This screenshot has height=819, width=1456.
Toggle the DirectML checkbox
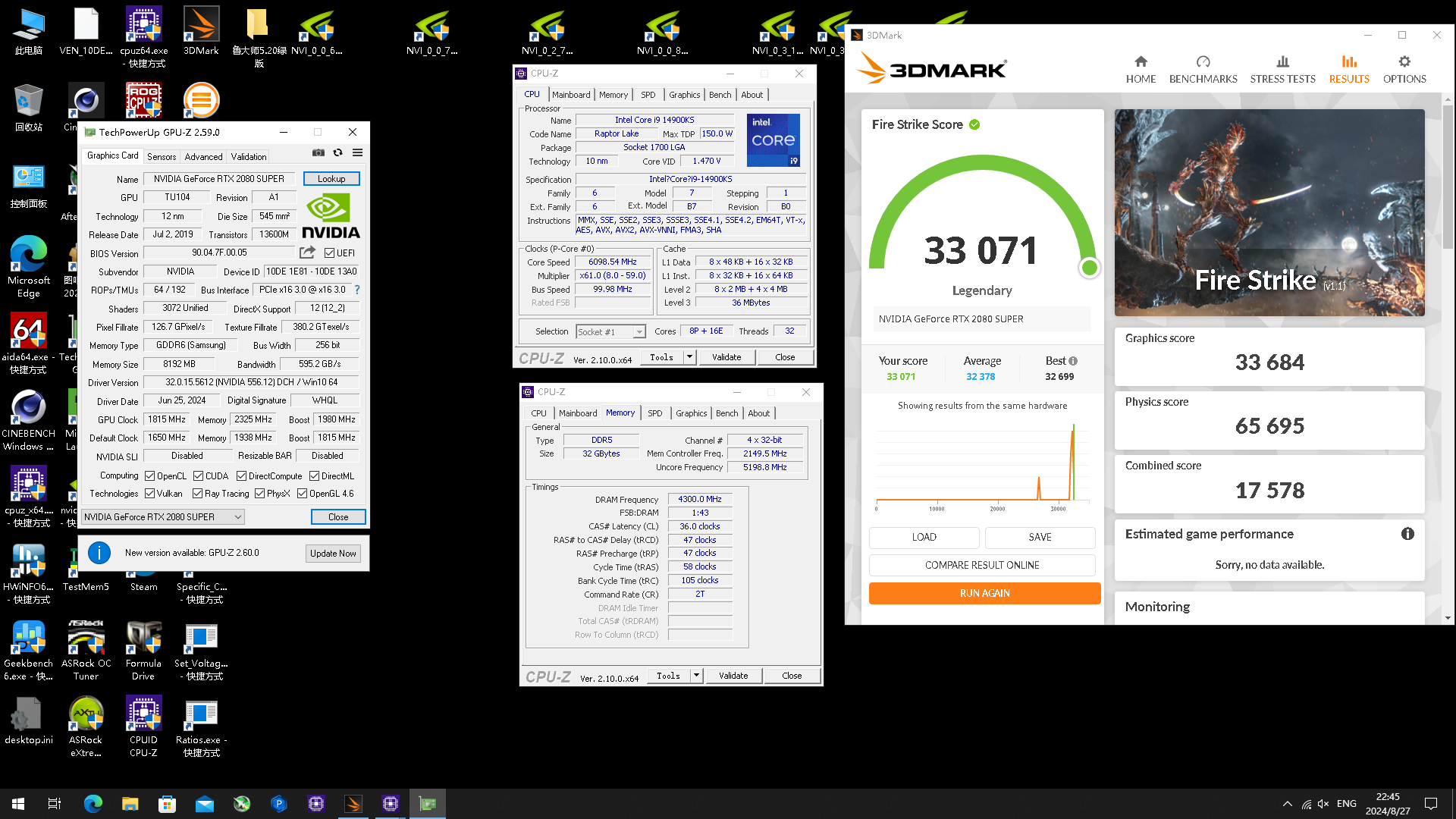click(x=314, y=476)
